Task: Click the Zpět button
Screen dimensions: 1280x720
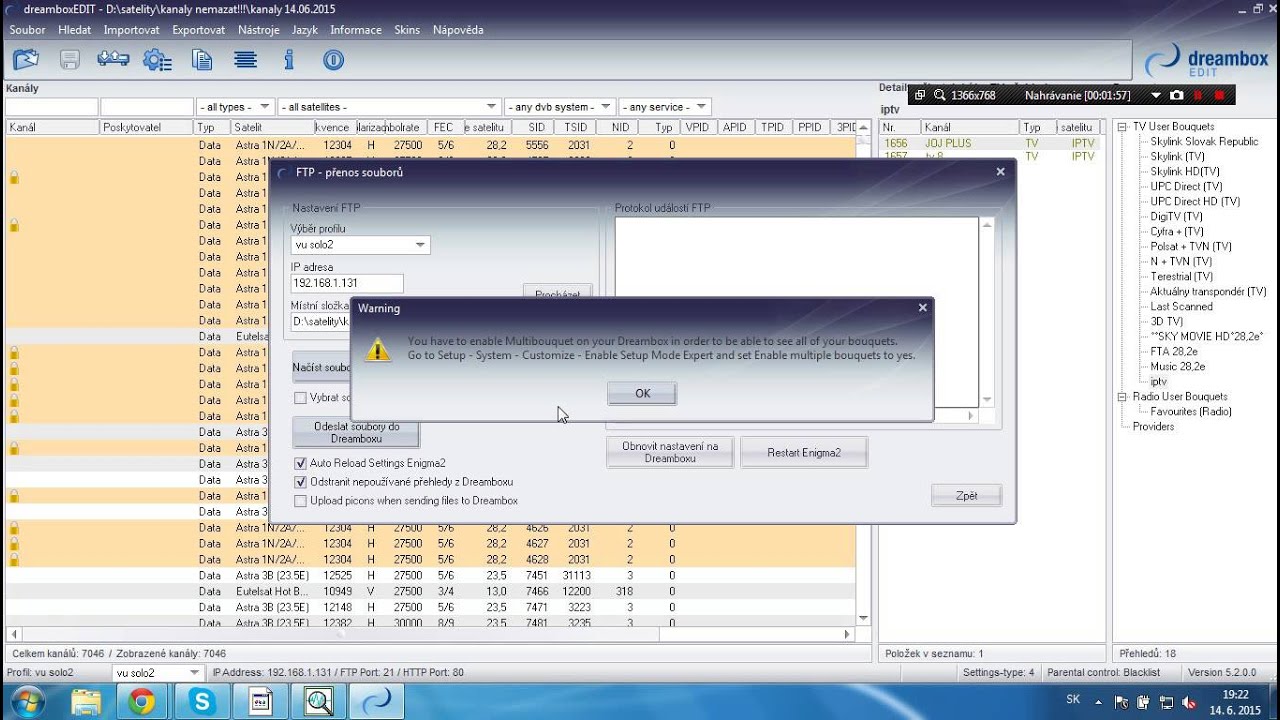Action: [966, 495]
